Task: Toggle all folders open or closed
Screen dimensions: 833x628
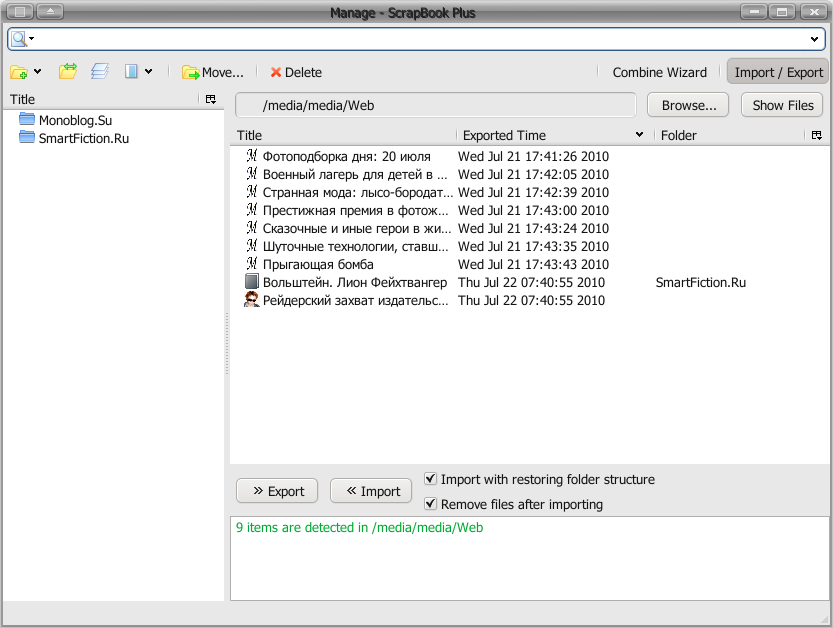Action: [x=68, y=71]
